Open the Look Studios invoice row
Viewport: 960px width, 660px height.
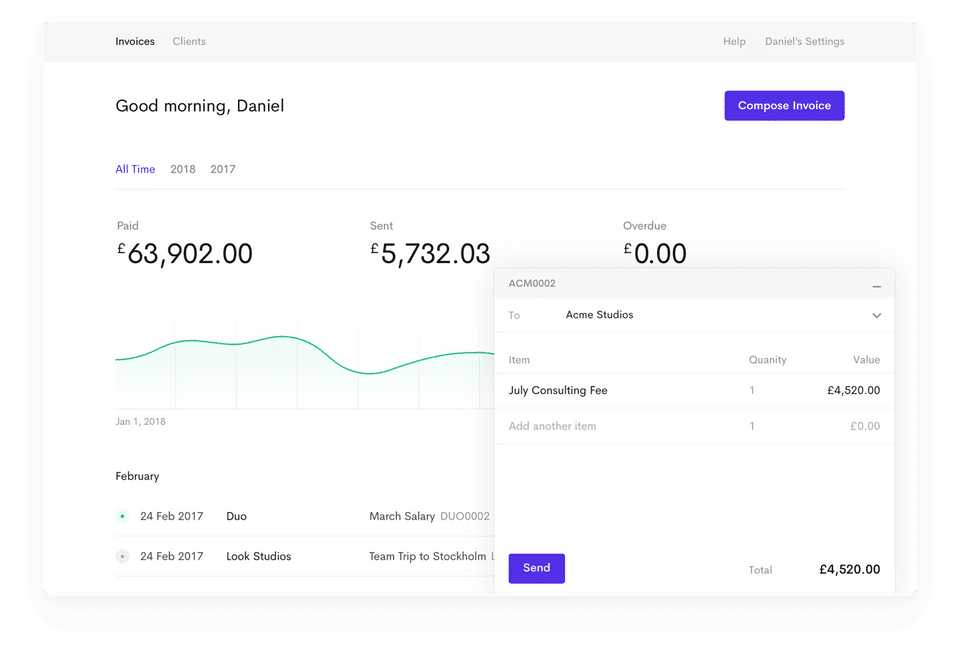[x=304, y=556]
